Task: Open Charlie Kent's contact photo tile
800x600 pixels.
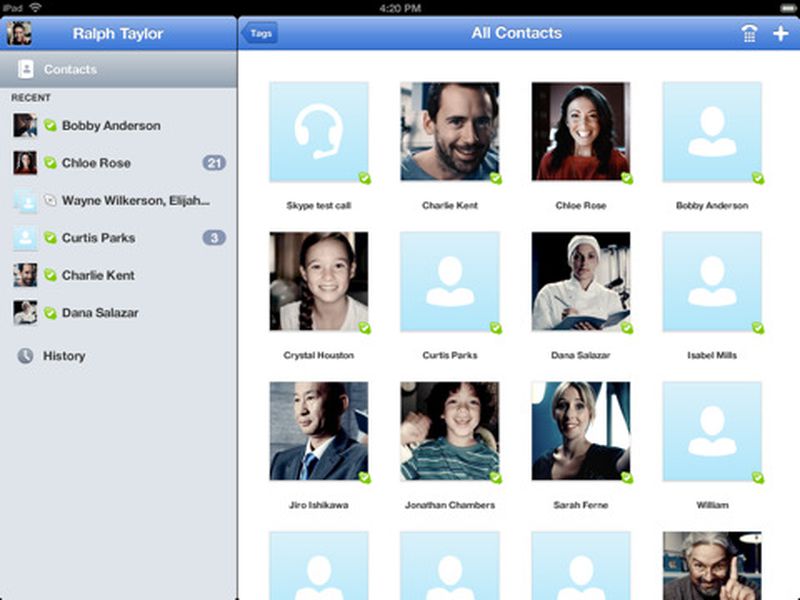Action: [x=449, y=131]
